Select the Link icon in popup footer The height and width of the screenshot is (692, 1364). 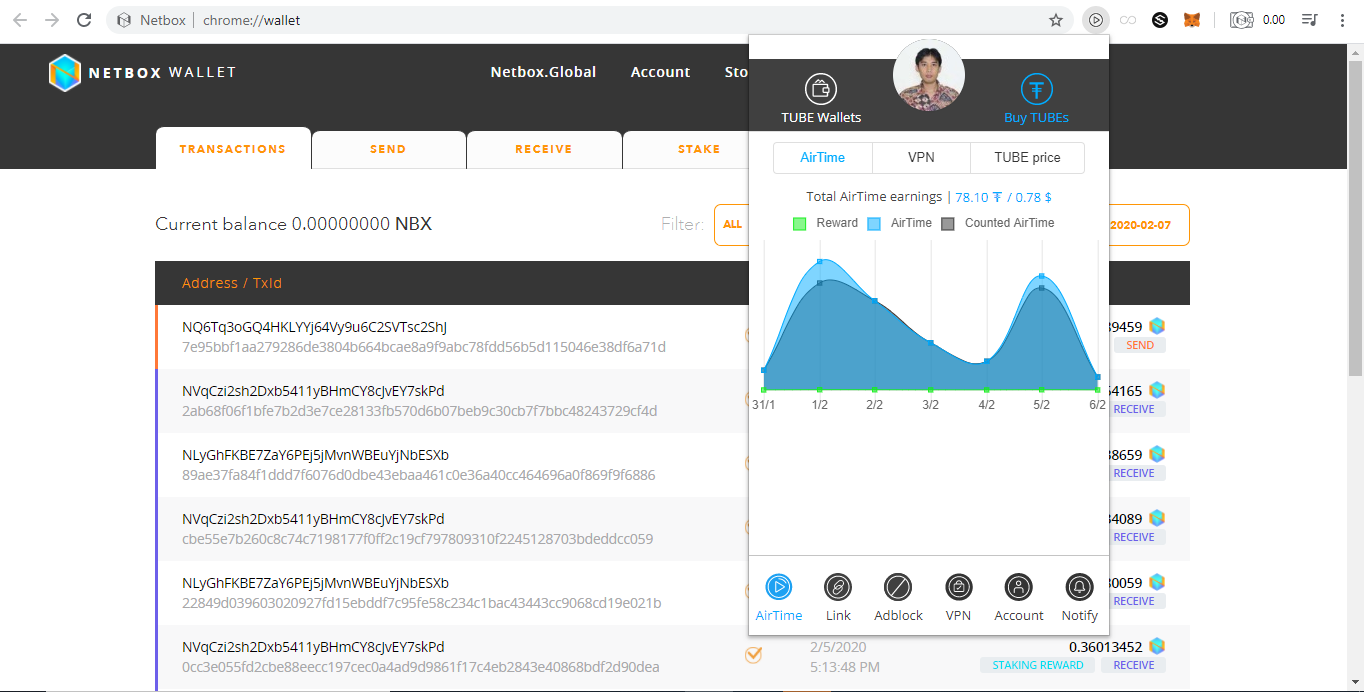pyautogui.click(x=838, y=587)
